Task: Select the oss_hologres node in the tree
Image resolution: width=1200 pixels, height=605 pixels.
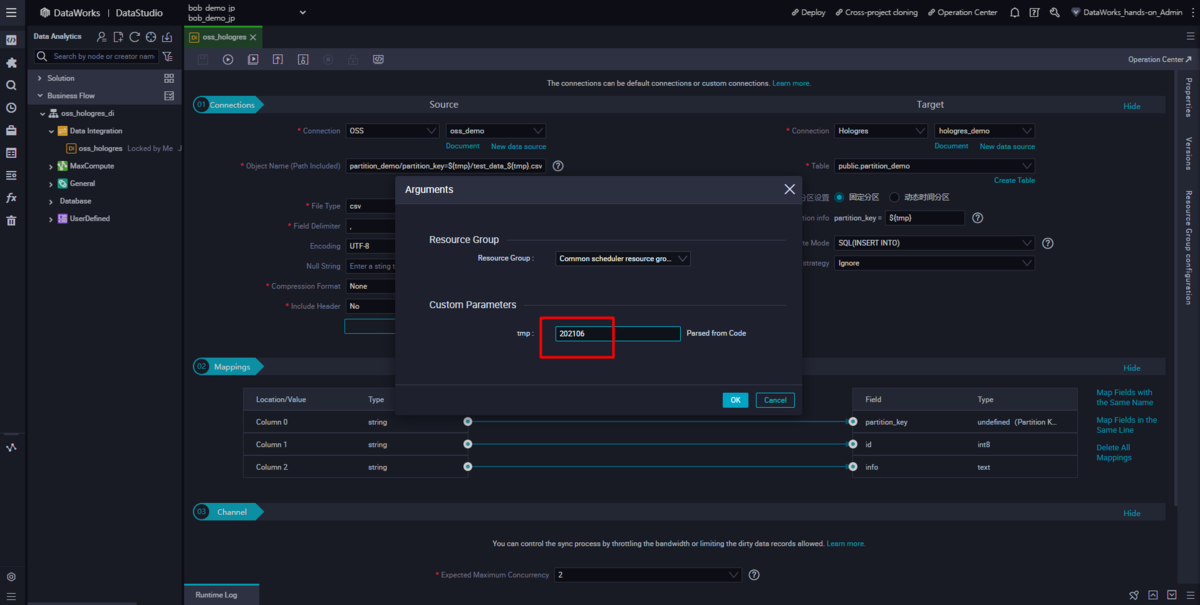Action: [x=101, y=148]
